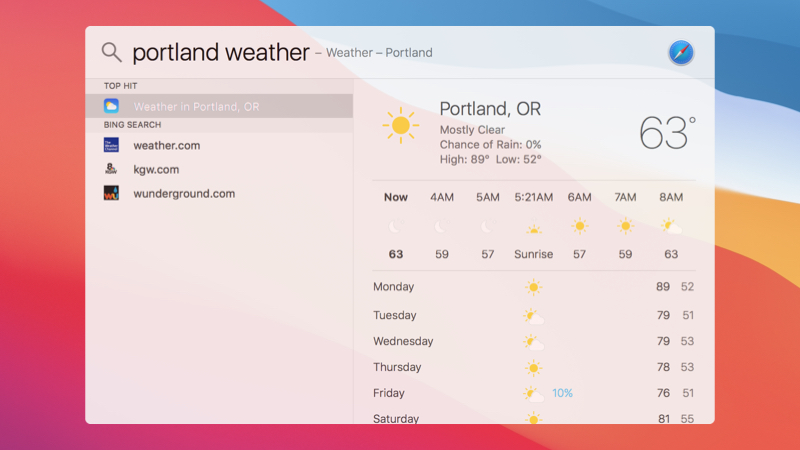The height and width of the screenshot is (450, 800).
Task: Select the Weather in Portland, OR result
Action: point(196,106)
